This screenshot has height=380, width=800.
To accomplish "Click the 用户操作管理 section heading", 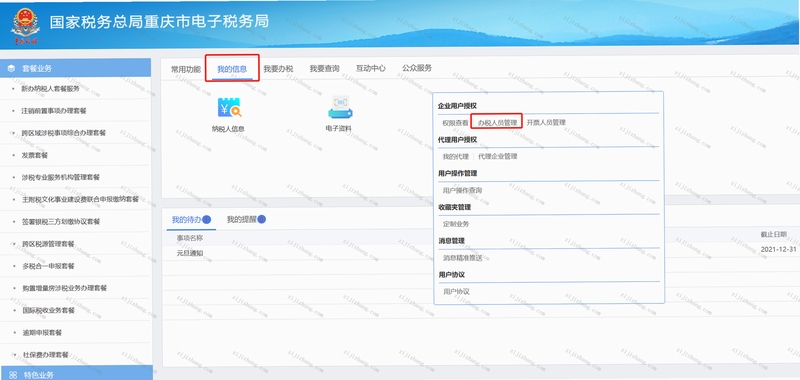I will point(457,173).
